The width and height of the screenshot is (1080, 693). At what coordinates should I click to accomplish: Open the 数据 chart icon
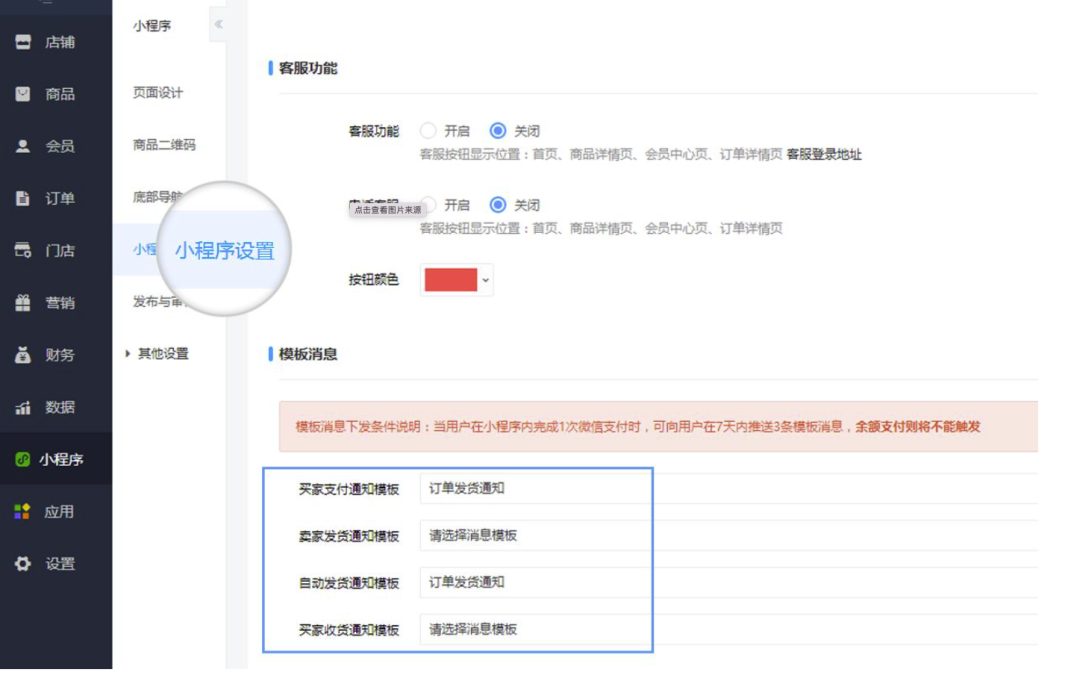coord(23,407)
